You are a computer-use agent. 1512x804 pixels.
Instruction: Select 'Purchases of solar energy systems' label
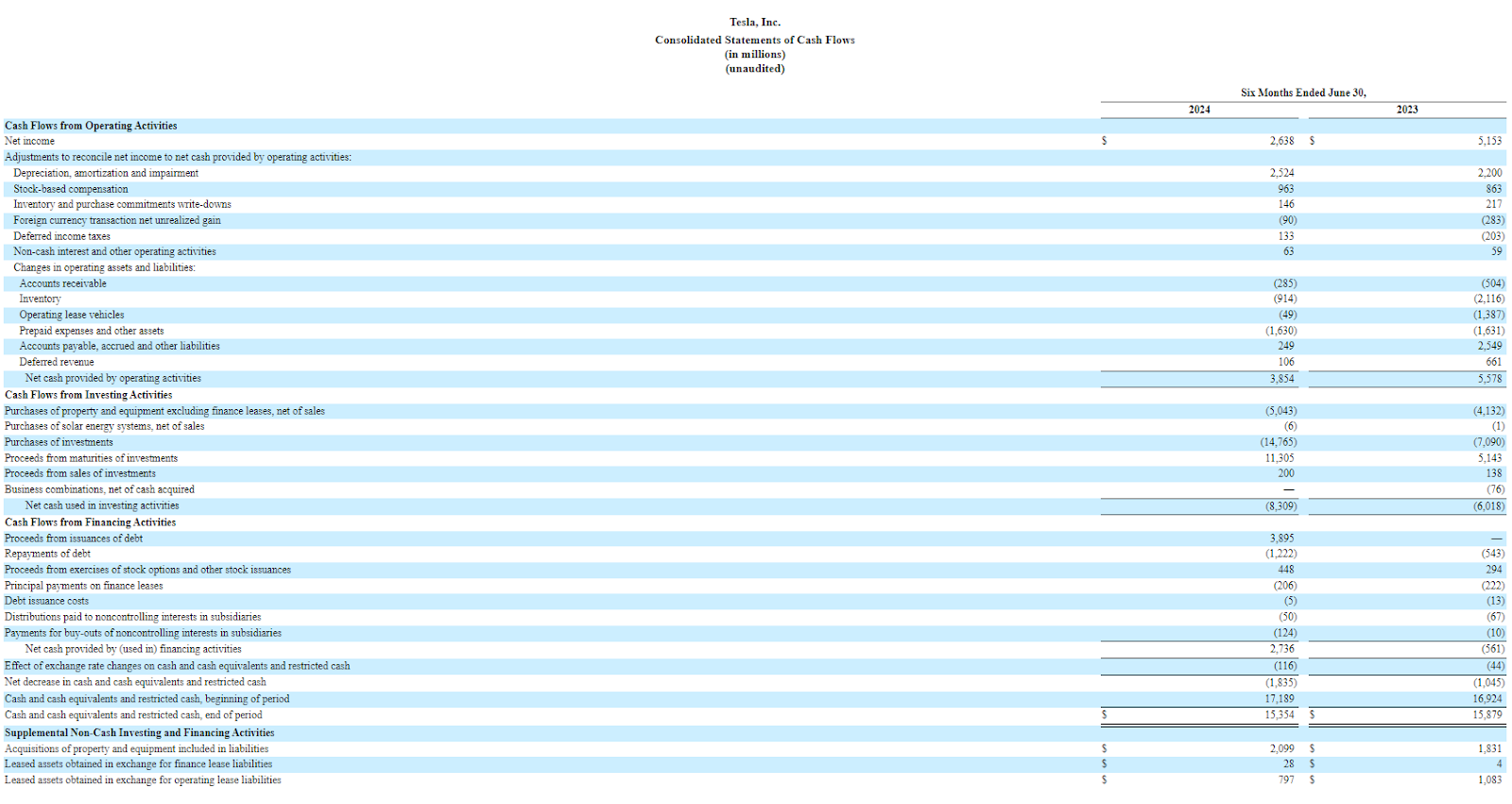pos(104,426)
